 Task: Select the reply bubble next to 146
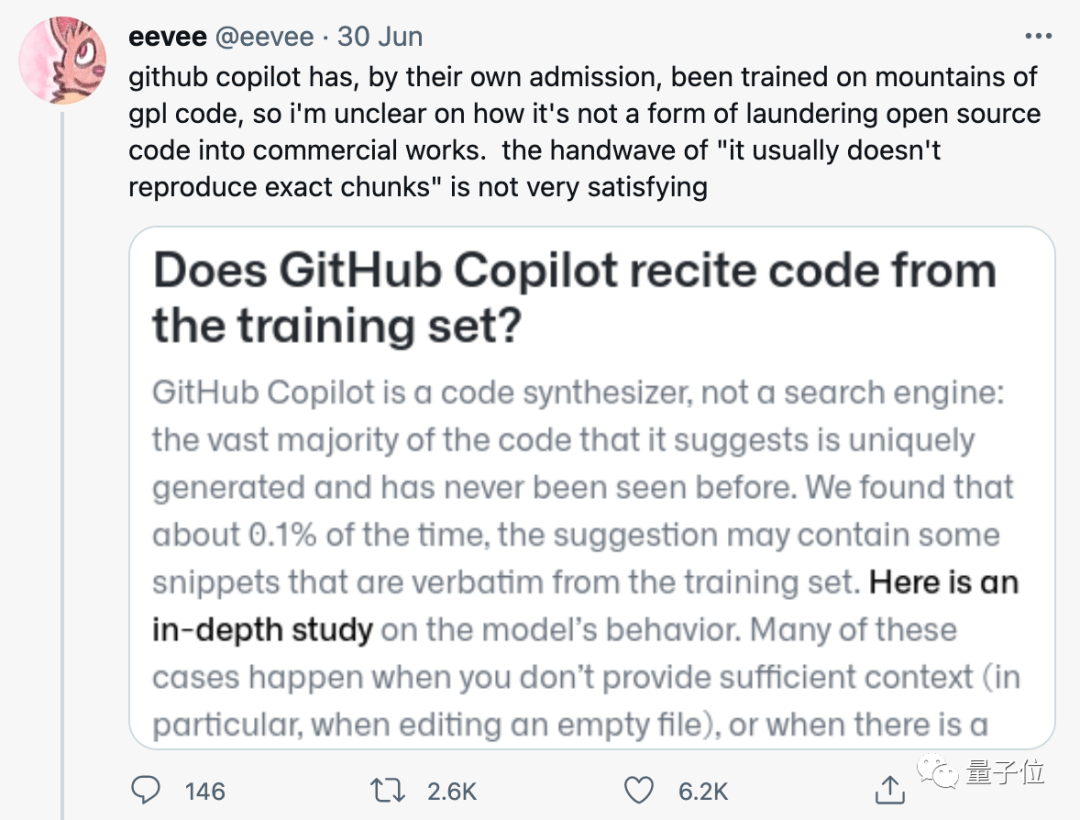click(x=146, y=790)
